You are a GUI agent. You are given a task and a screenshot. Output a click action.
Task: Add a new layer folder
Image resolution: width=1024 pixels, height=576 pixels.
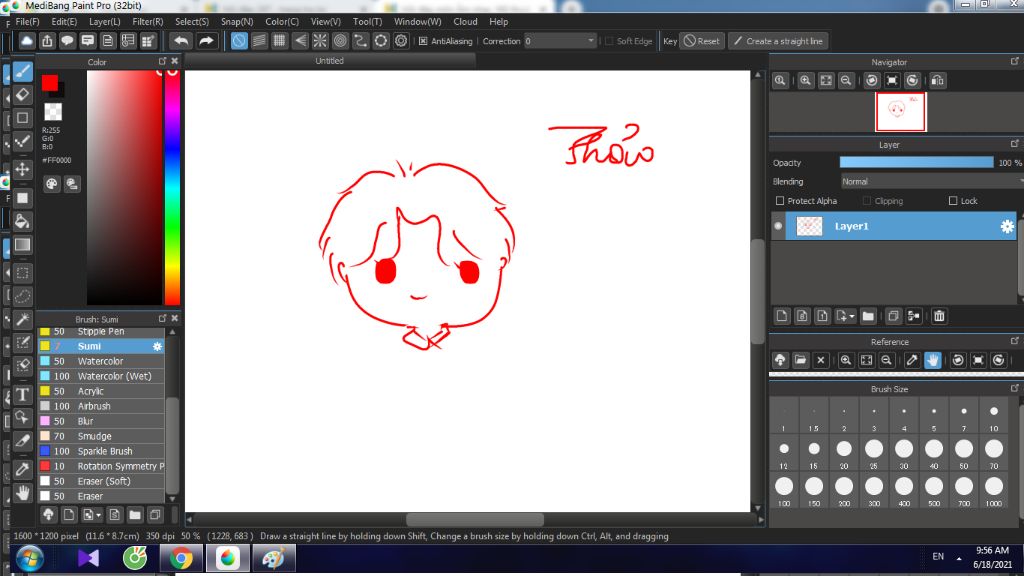coord(868,316)
